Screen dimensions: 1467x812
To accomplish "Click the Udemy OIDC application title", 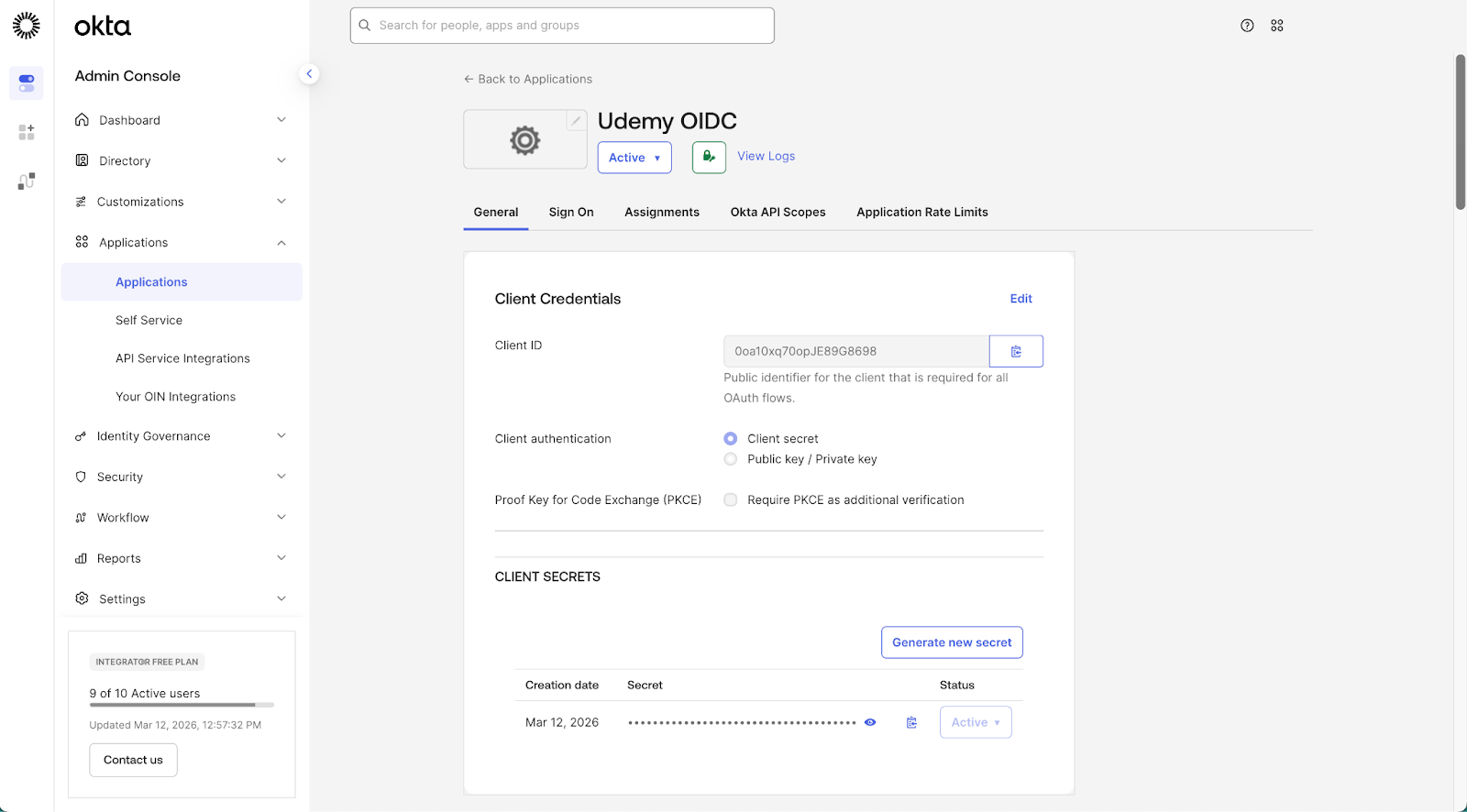I will coord(667,121).
